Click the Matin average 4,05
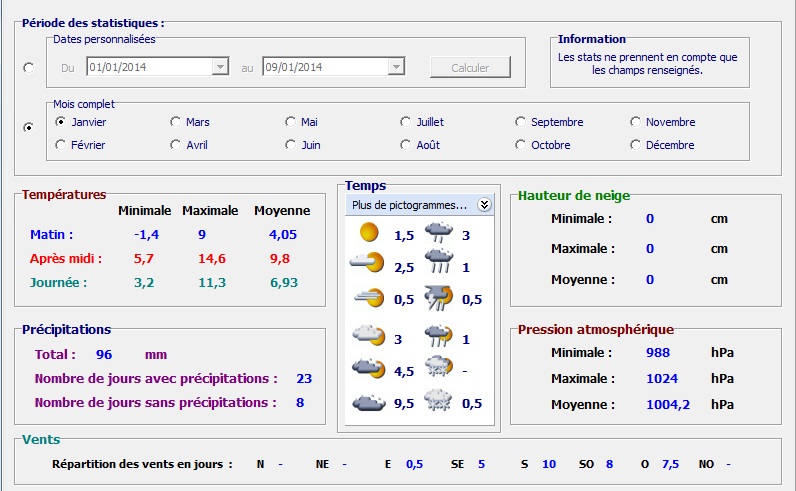The width and height of the screenshot is (796, 491). tap(283, 235)
